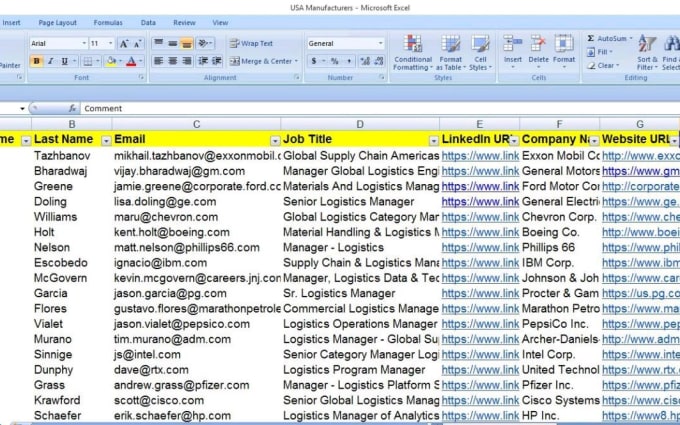The width and height of the screenshot is (680, 425).
Task: Open Font group dialog launcher
Action: coord(141,77)
